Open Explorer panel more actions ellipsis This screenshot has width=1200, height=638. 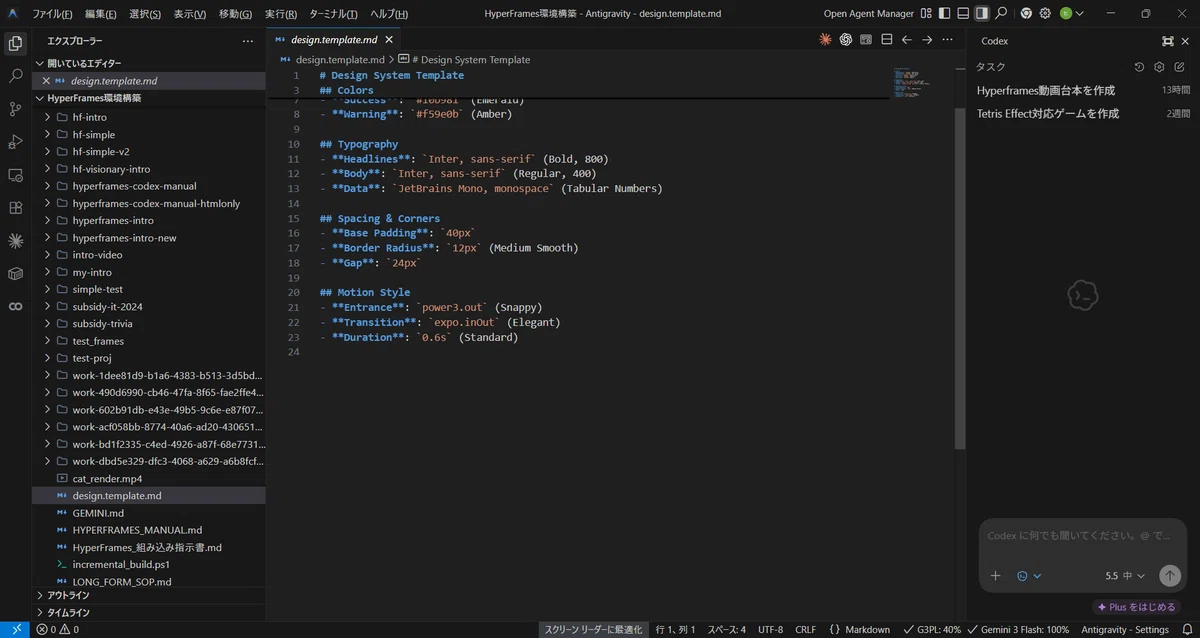pos(248,41)
